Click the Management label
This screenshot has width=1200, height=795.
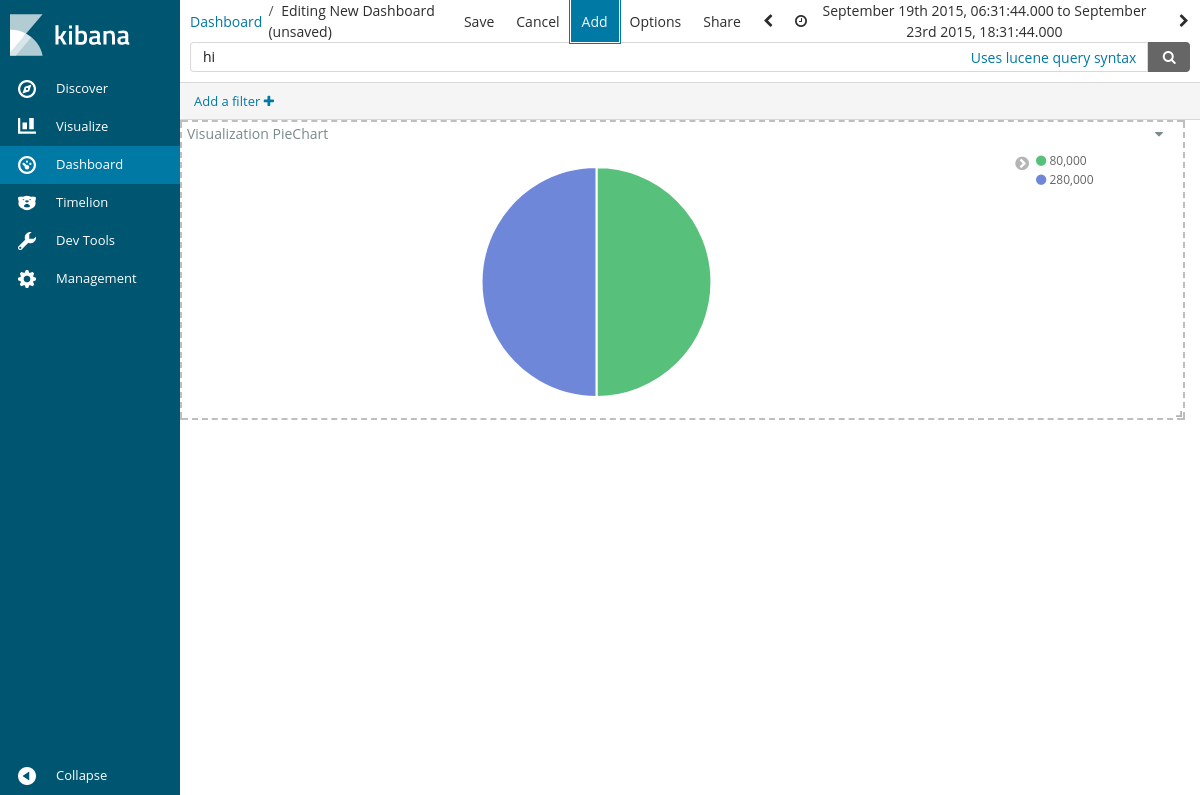click(x=96, y=279)
